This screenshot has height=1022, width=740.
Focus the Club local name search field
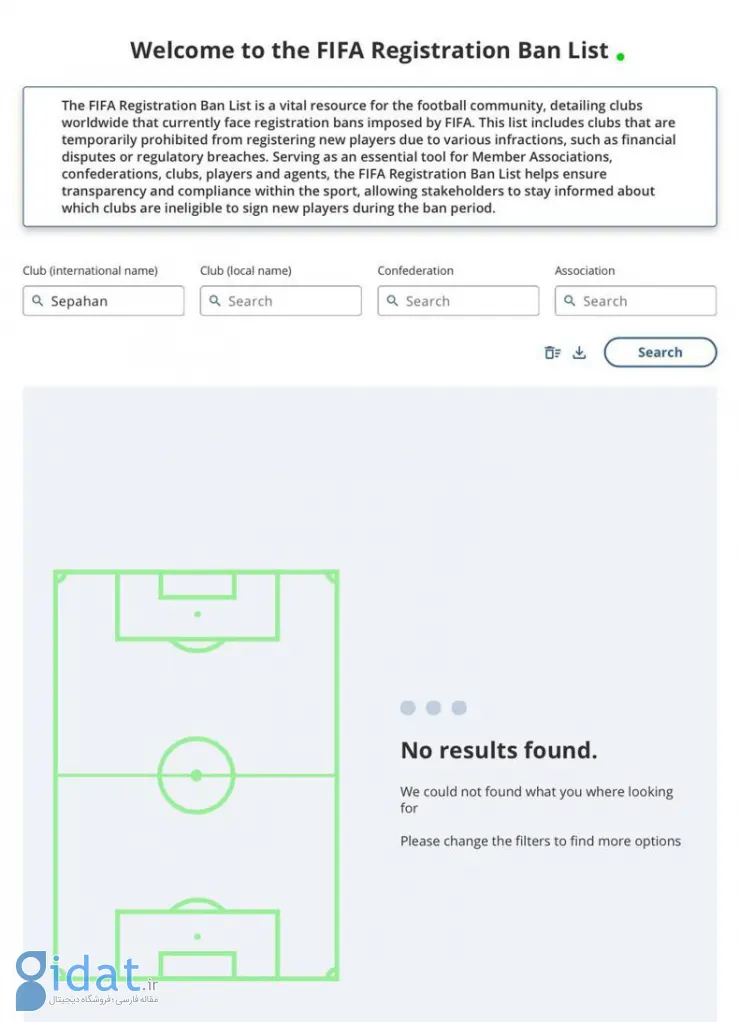[280, 300]
